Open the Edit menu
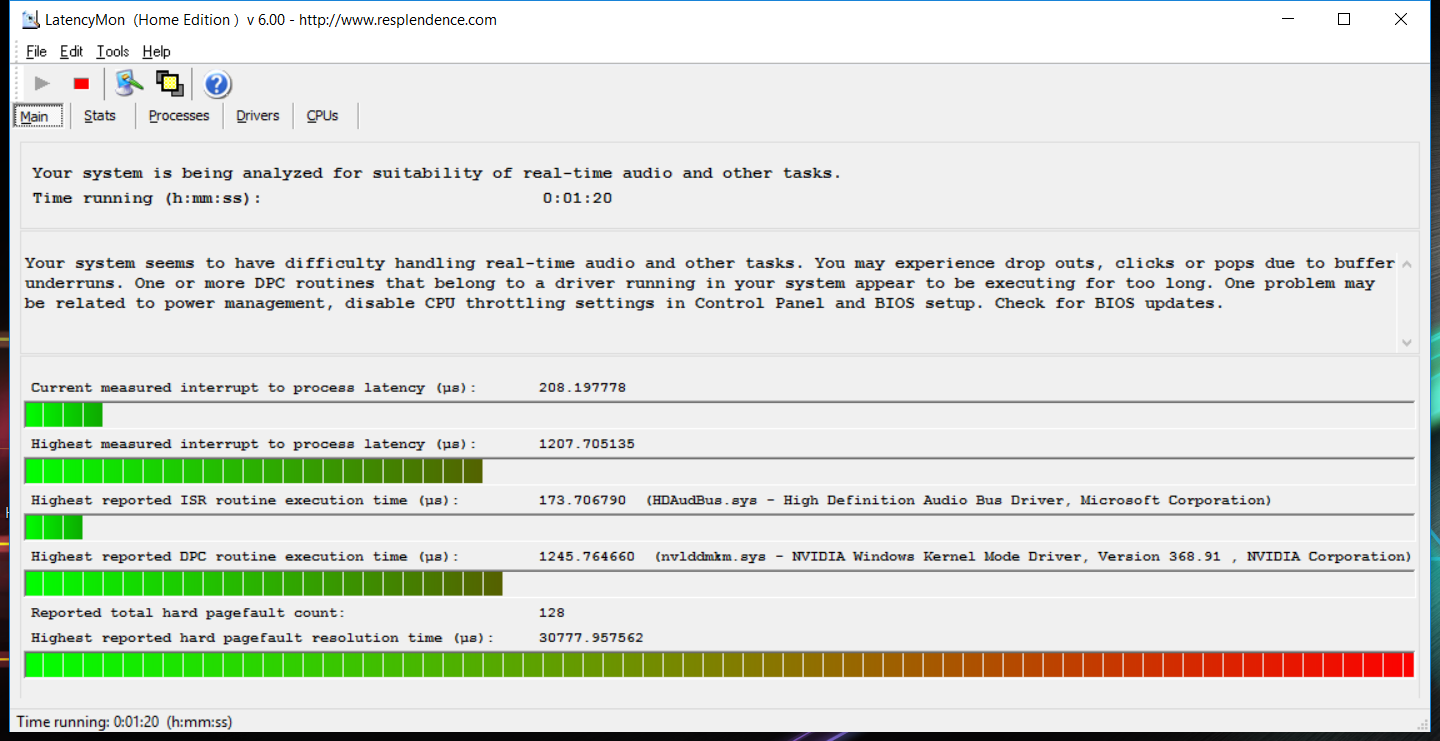Image resolution: width=1440 pixels, height=741 pixels. coord(71,51)
